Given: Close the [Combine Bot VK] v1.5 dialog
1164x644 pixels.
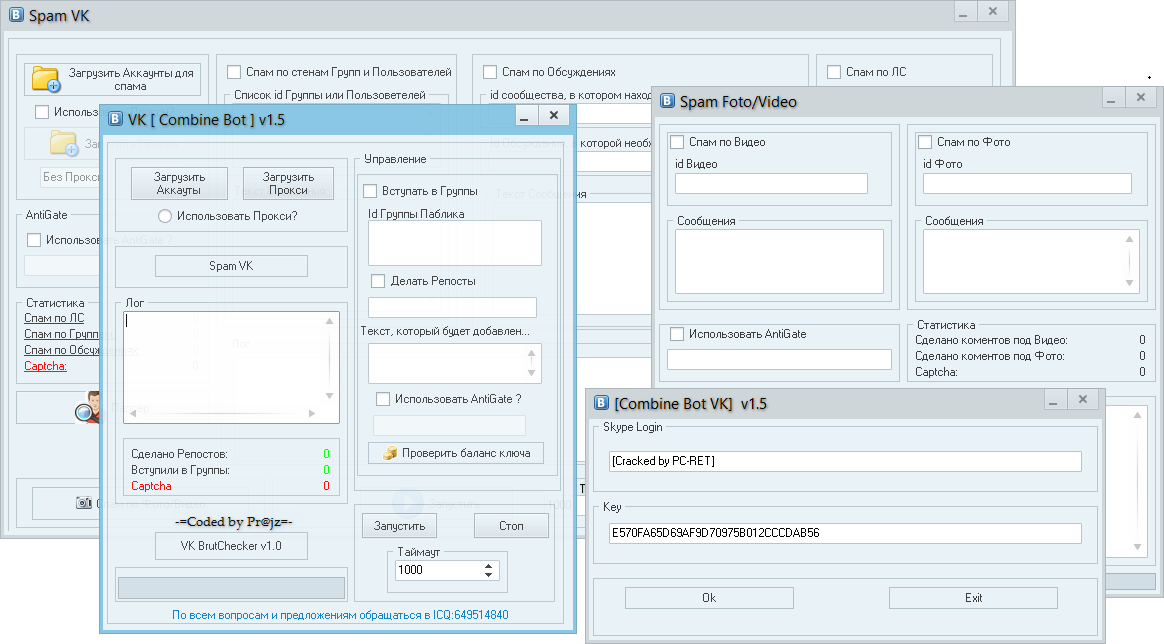Looking at the screenshot, I should [1083, 399].
